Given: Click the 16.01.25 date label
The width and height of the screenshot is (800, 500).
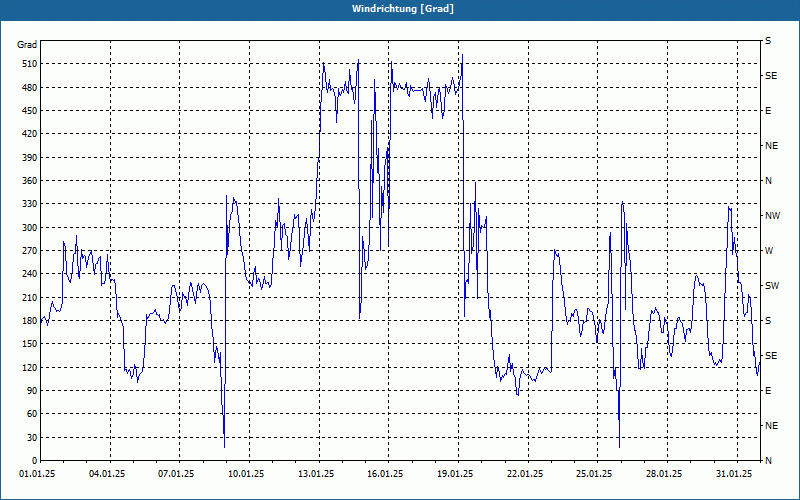Looking at the screenshot, I should 385,474.
